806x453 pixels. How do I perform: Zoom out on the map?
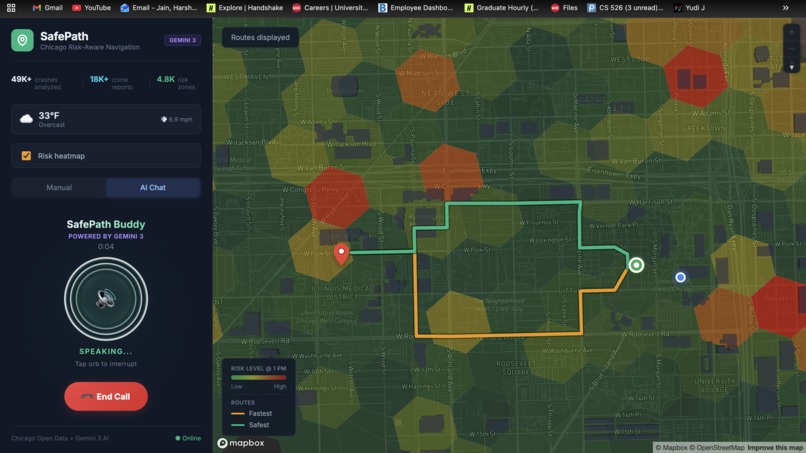point(791,49)
